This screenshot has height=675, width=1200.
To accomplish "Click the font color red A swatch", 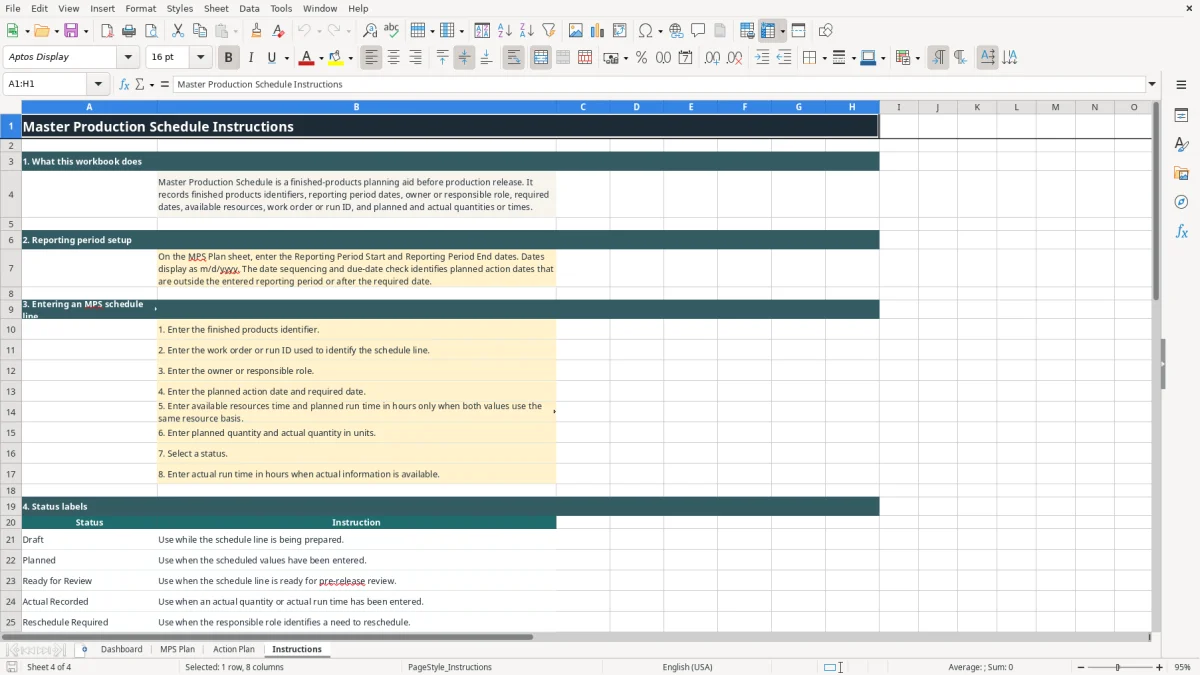I will 307,58.
